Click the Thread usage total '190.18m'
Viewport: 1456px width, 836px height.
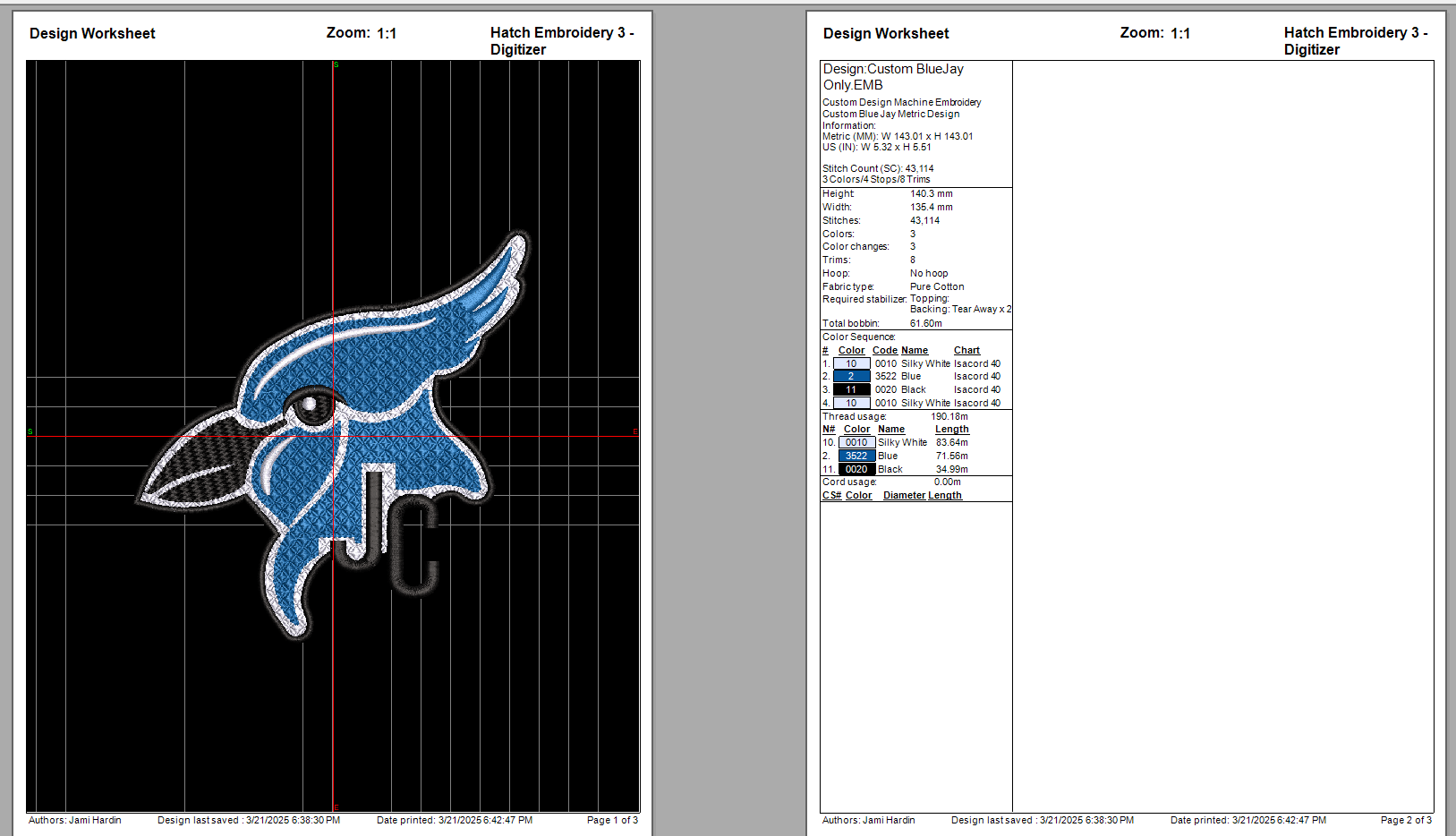coord(949,416)
